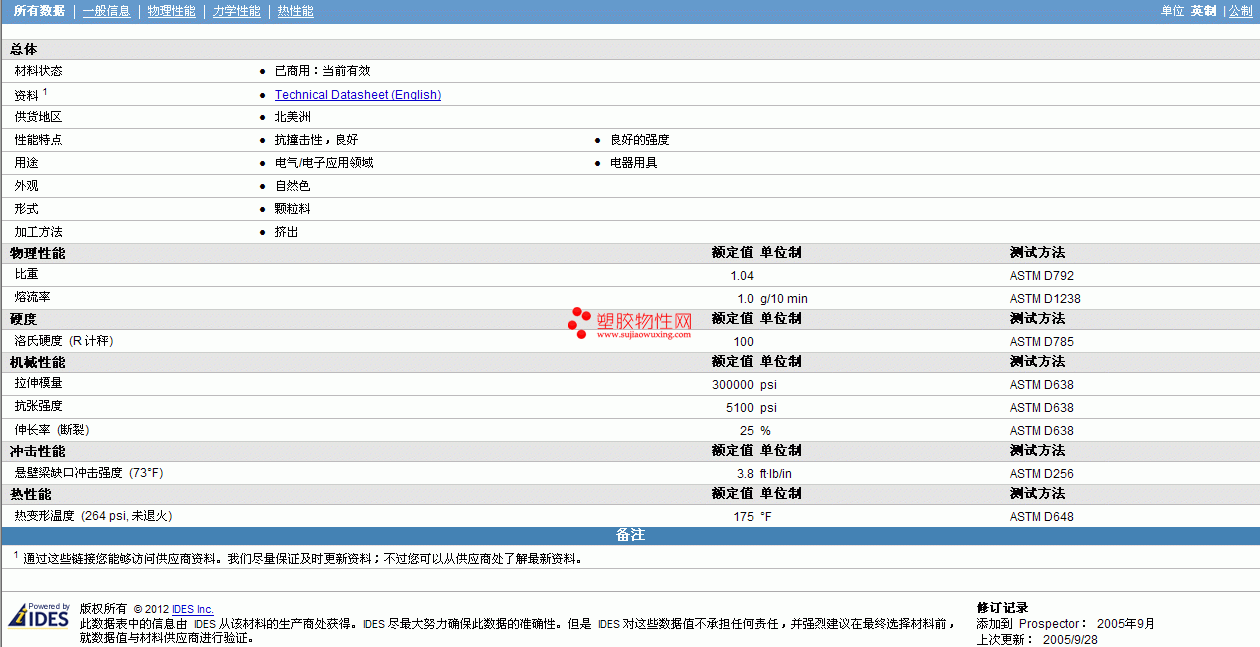The image size is (1260, 647).
Task: Click the ASTM D648 test method
Action: (x=1042, y=517)
